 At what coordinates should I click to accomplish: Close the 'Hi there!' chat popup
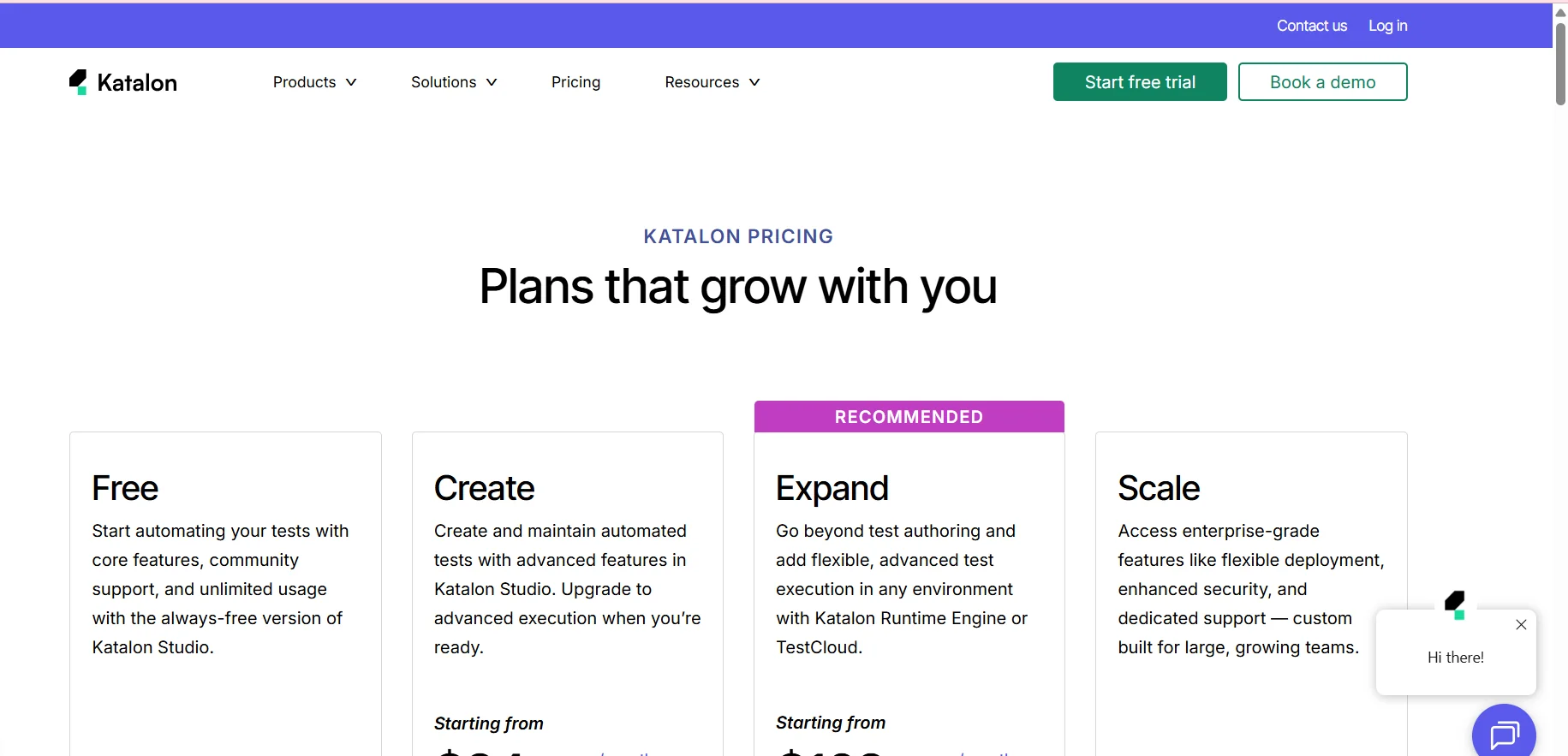pyautogui.click(x=1521, y=625)
